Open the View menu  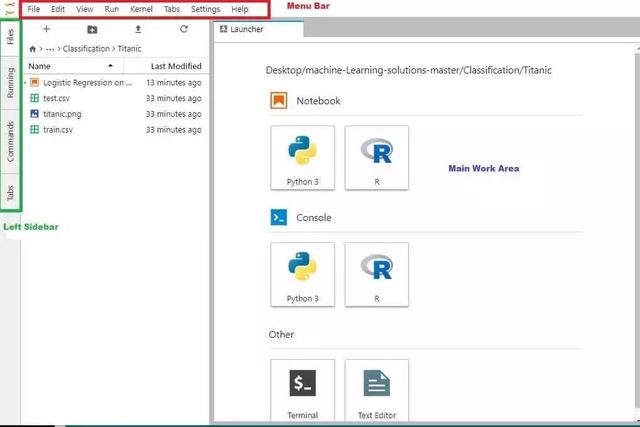click(84, 9)
